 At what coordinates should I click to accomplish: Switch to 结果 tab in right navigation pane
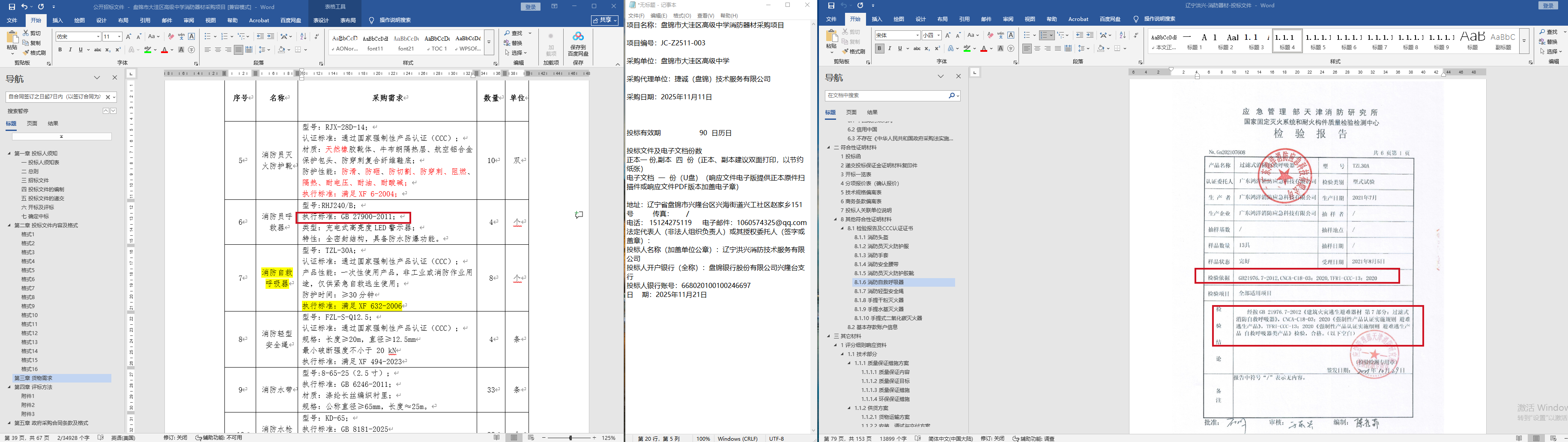click(x=872, y=113)
